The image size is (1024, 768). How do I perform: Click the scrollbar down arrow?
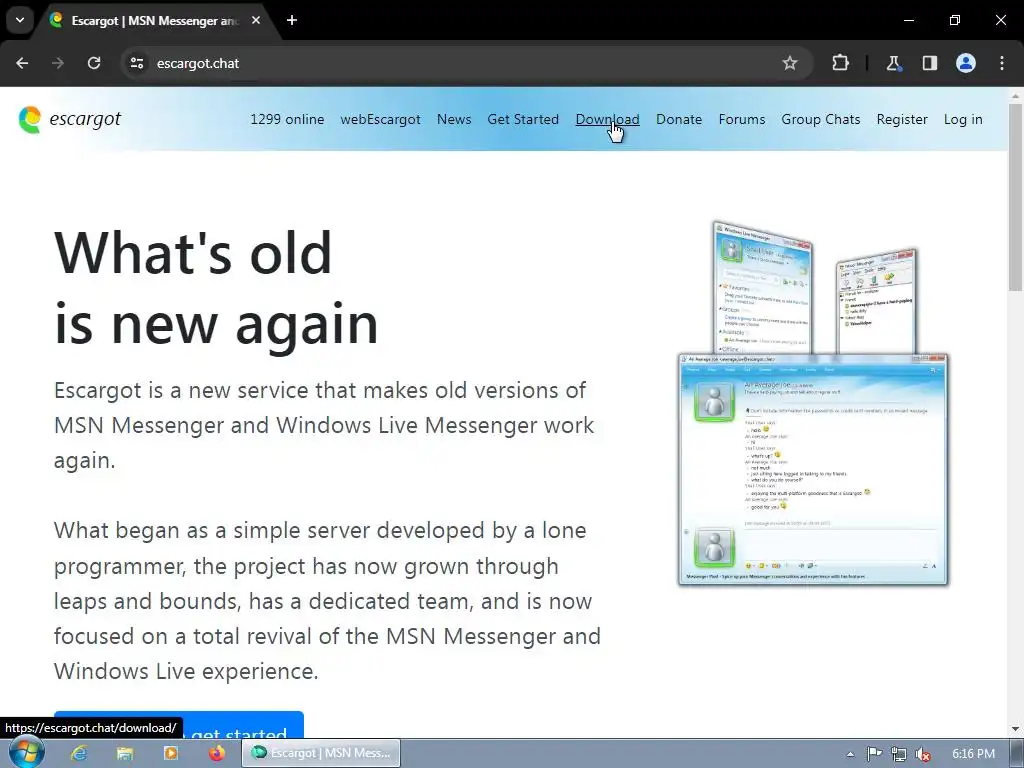(x=1016, y=729)
